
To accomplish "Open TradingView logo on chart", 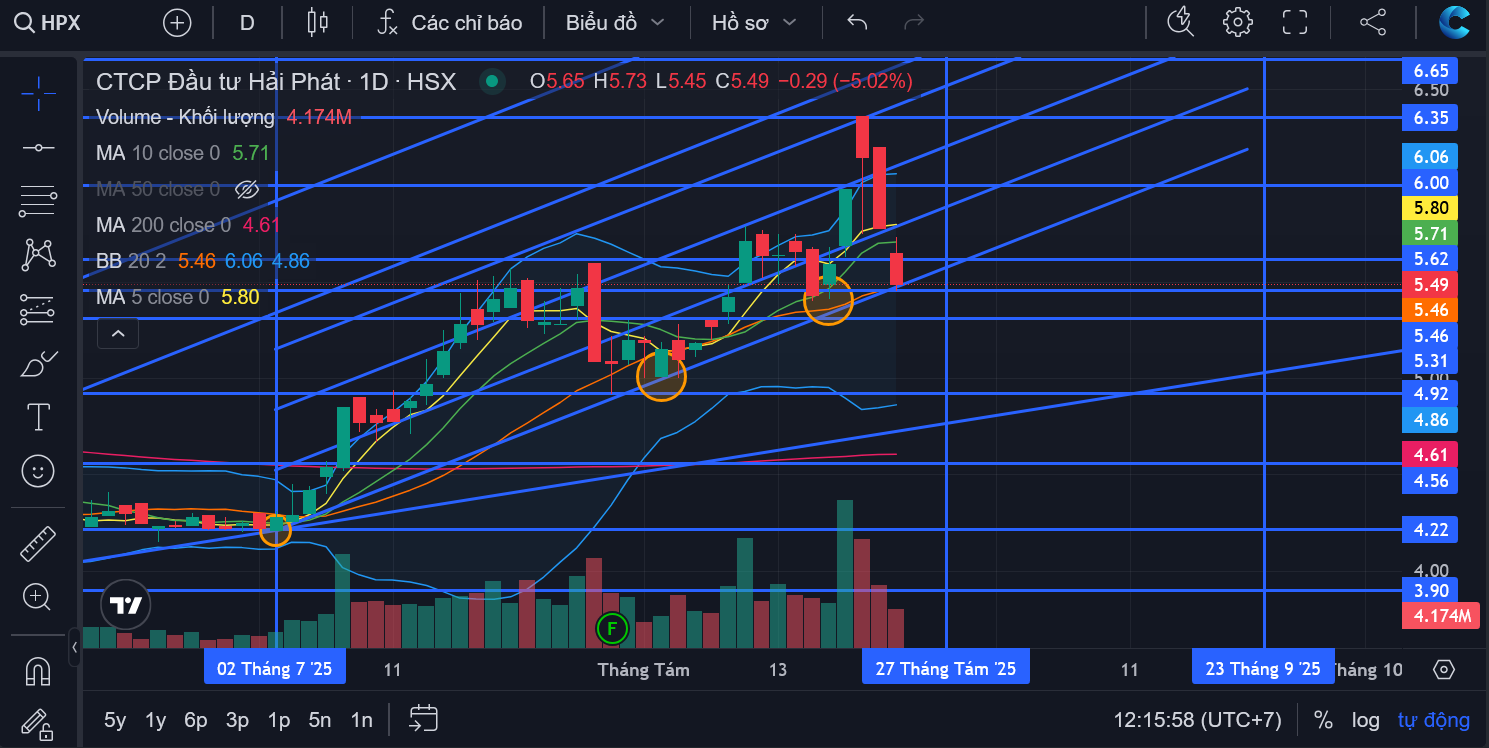I will click(x=125, y=604).
